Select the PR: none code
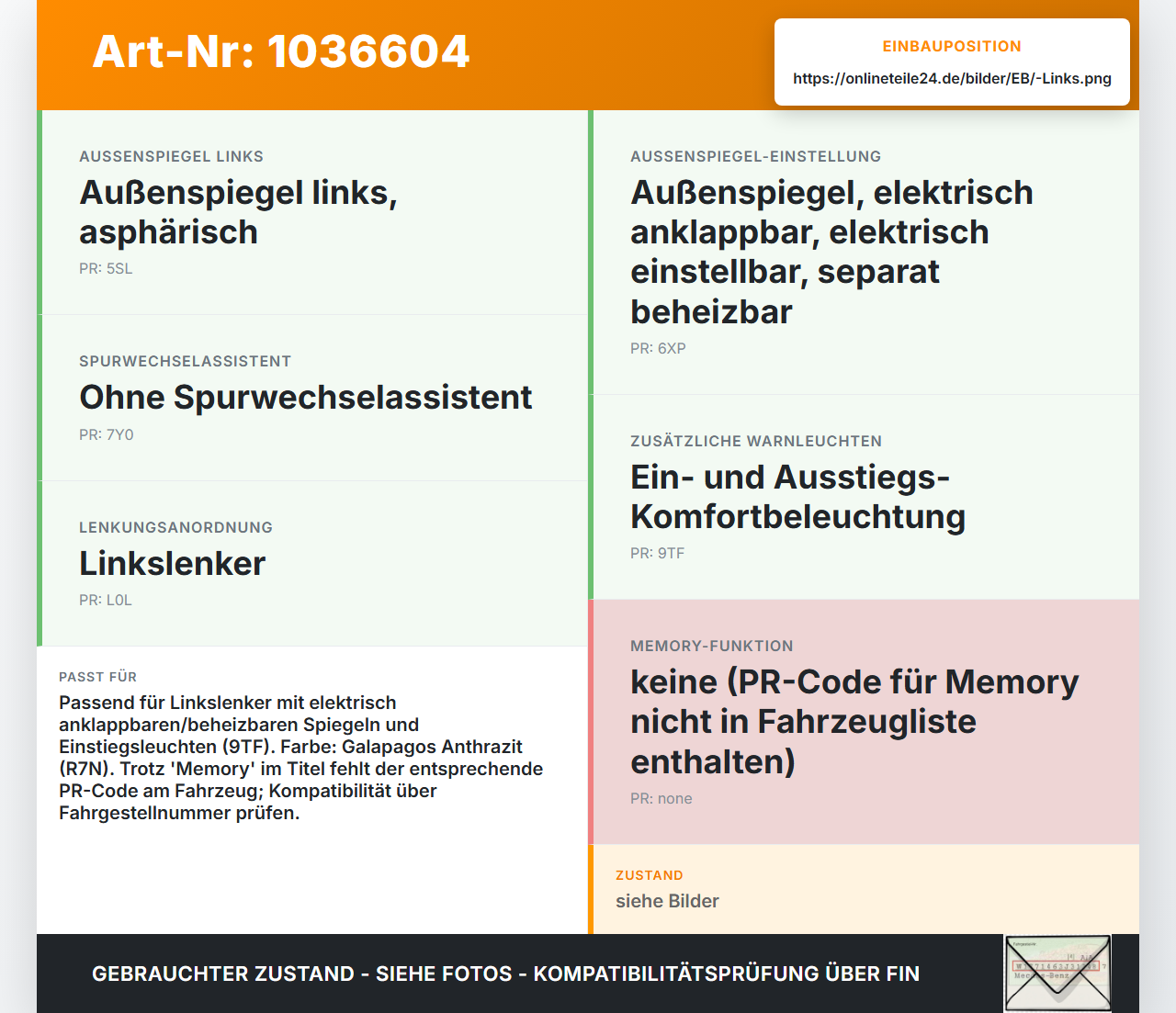 click(x=661, y=798)
